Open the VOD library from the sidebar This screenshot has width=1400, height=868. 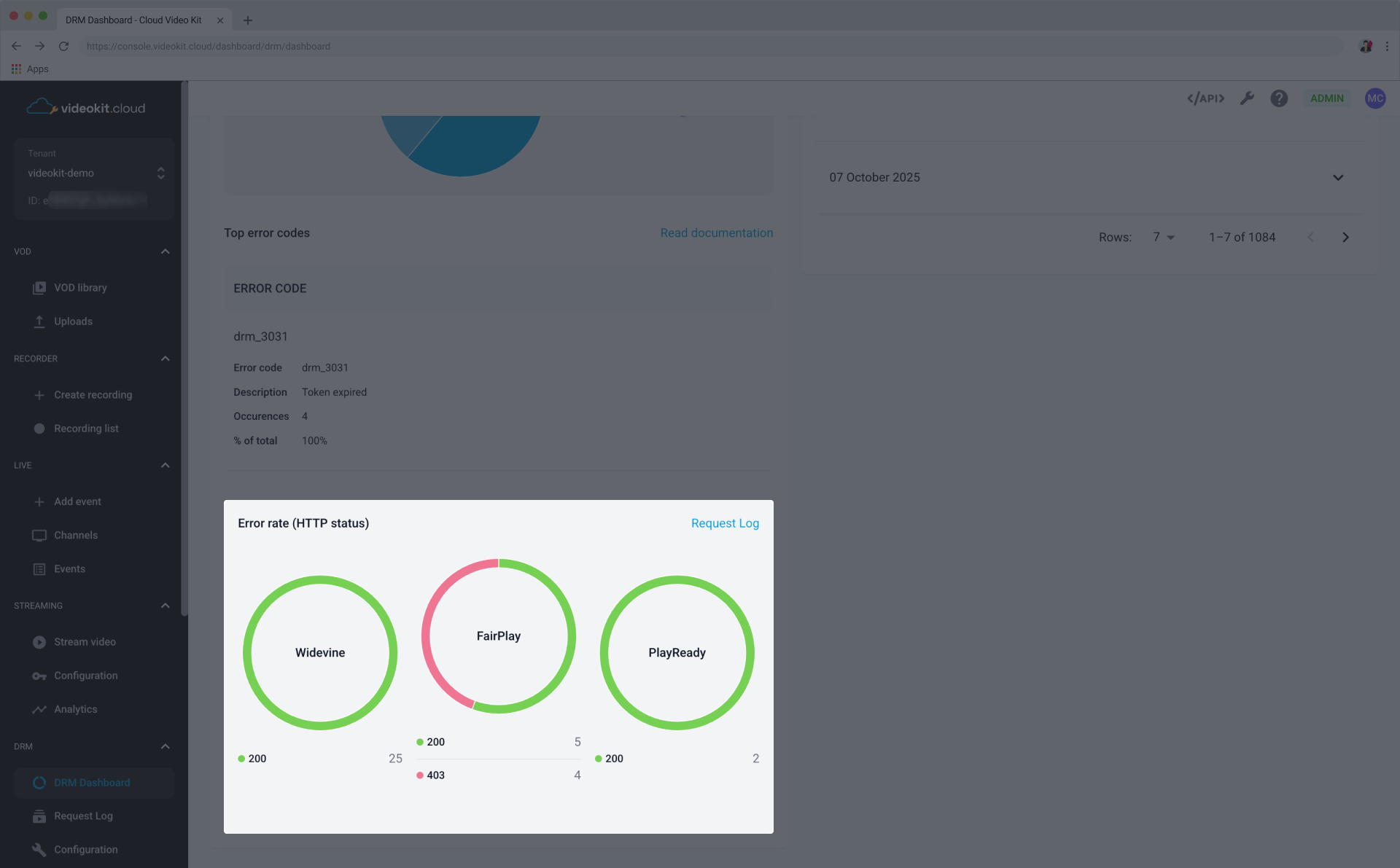pyautogui.click(x=80, y=287)
